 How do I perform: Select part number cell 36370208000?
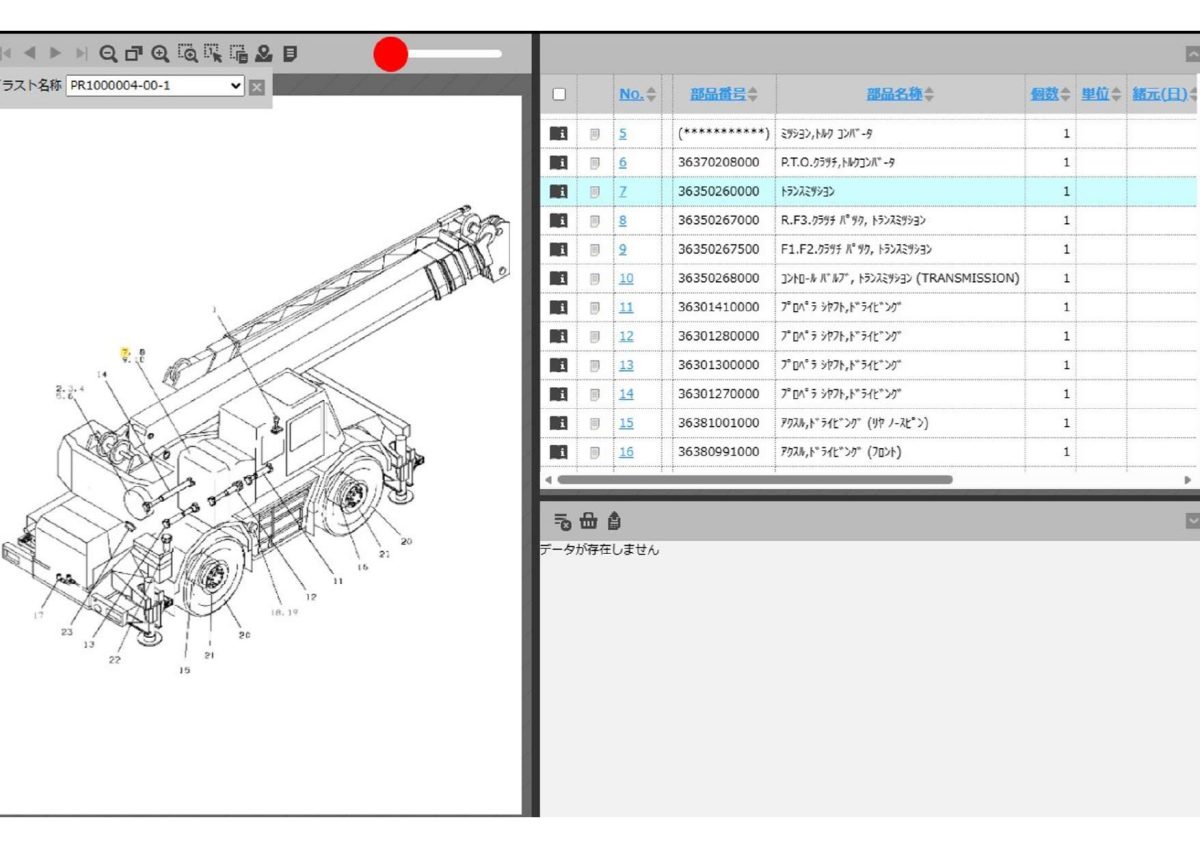coord(718,162)
